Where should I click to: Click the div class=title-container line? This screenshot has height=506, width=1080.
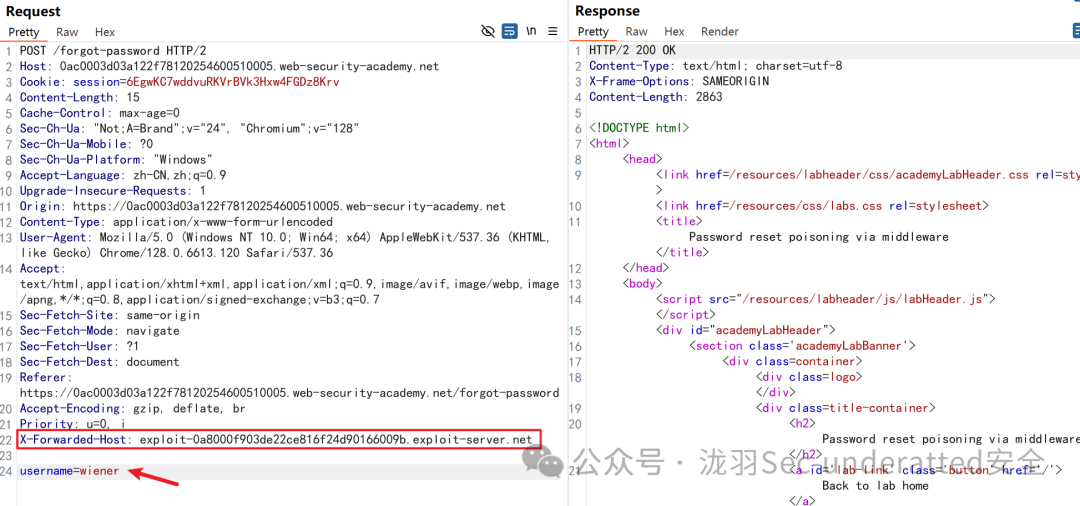[x=846, y=408]
